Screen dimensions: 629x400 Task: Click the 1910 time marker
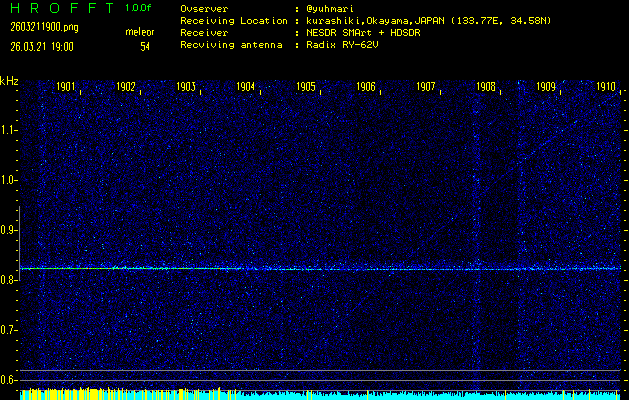coord(605,87)
